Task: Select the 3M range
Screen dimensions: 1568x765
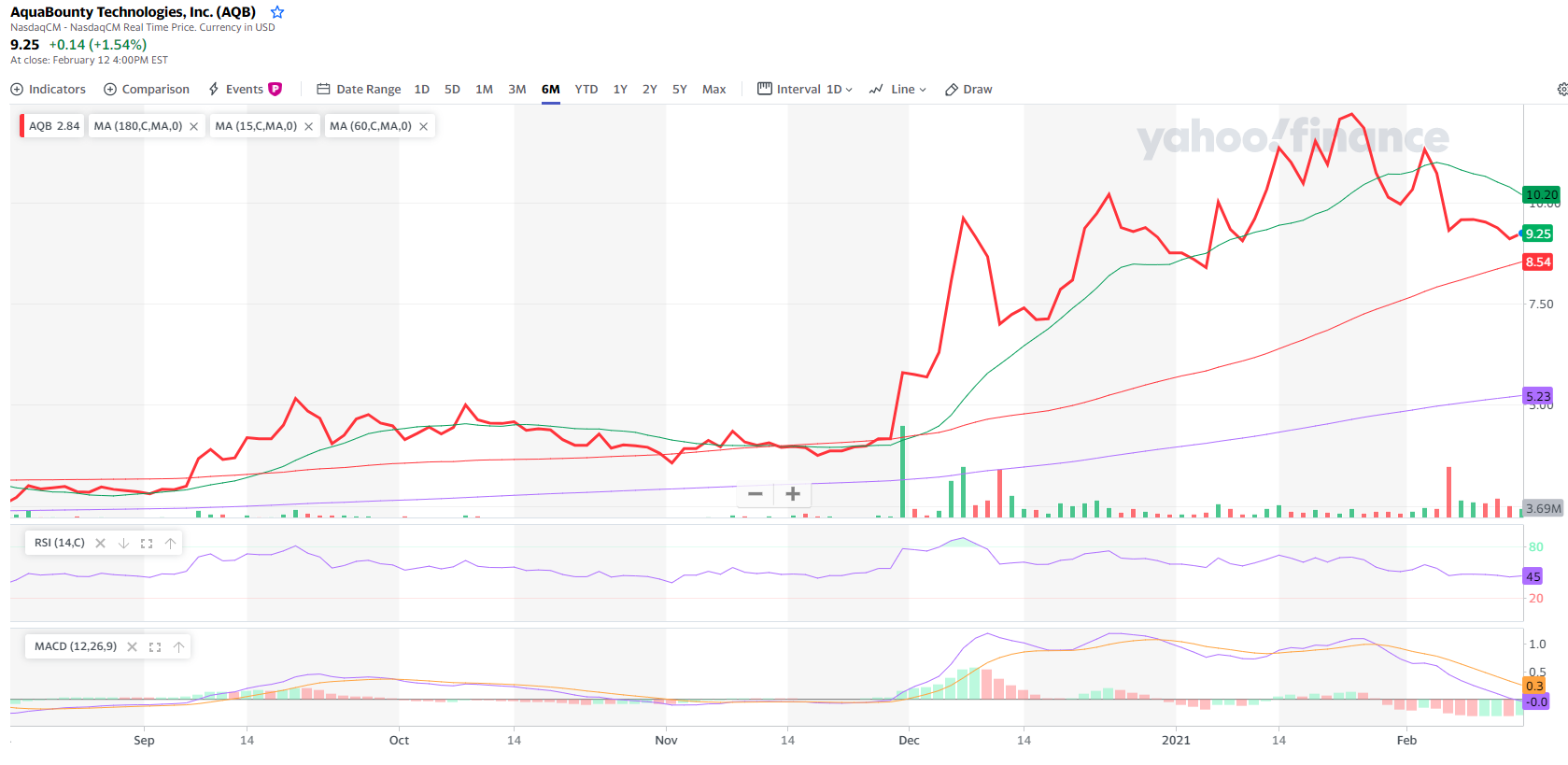Action: 517,89
